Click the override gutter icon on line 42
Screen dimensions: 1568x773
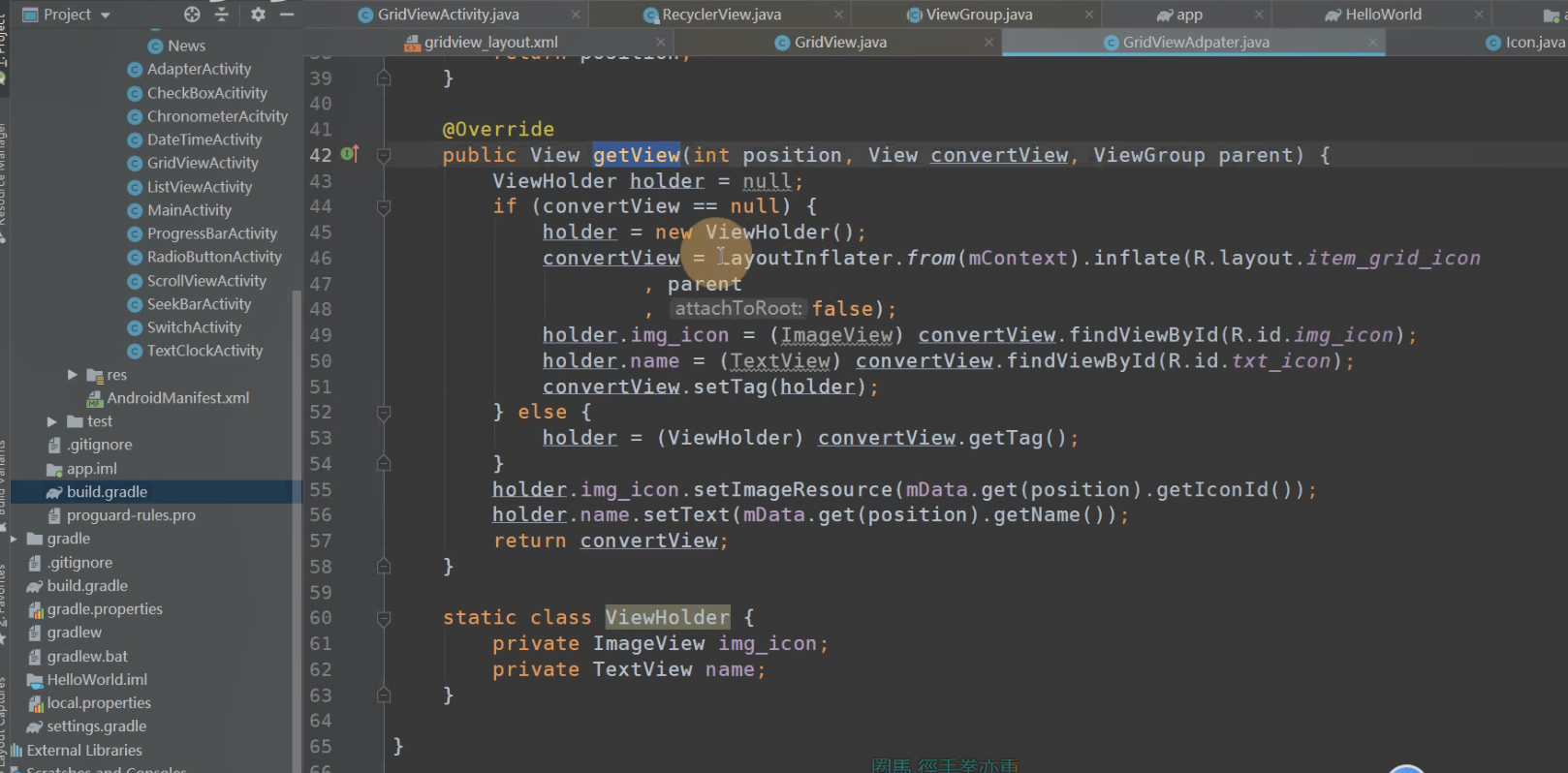(x=350, y=154)
